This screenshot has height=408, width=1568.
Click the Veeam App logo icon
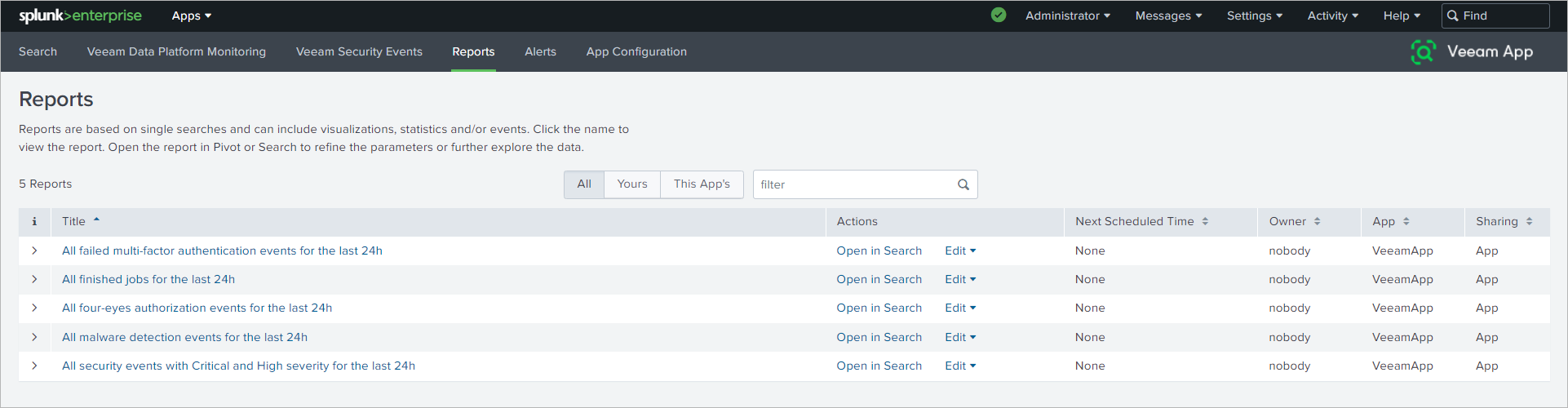(1423, 51)
